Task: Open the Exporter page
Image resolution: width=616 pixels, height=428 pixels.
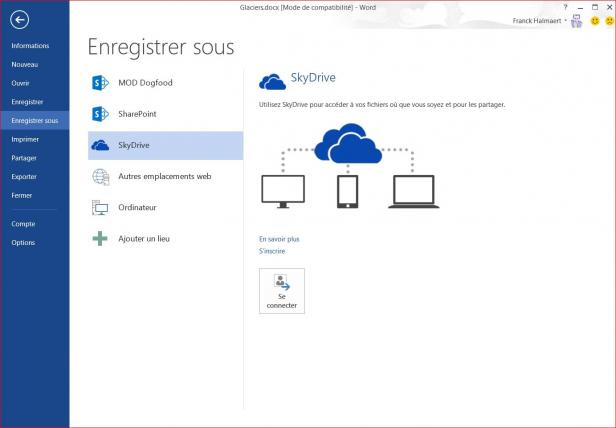Action: tap(24, 177)
